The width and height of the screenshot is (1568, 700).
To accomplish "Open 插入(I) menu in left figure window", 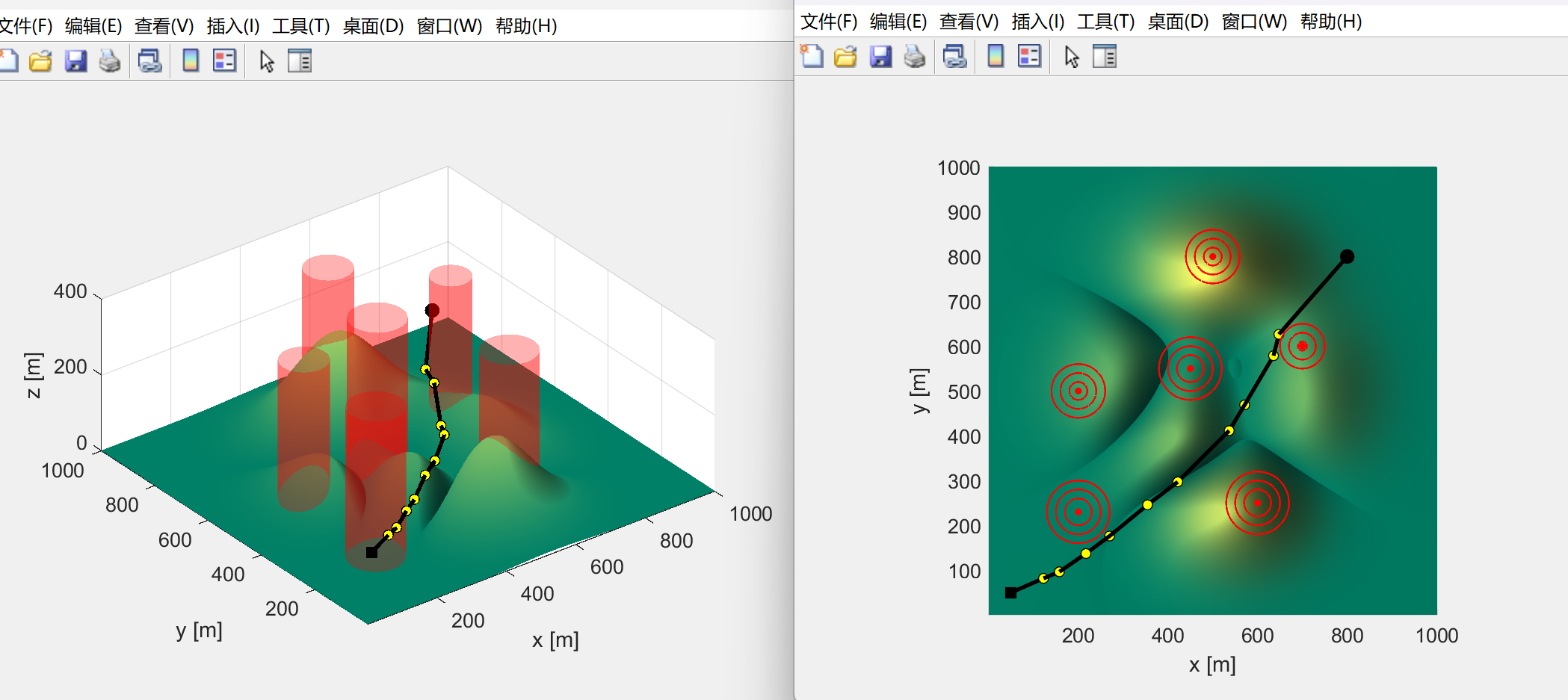I will pos(233,26).
